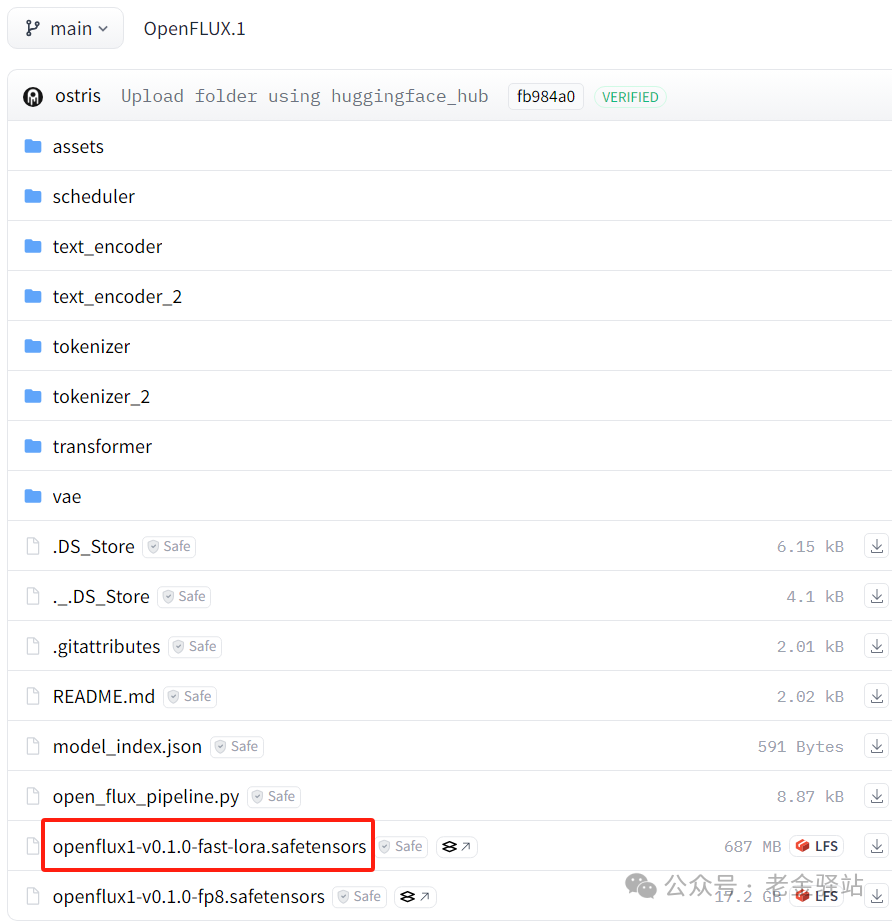Open the ostris user profile link
The height and width of the screenshot is (921, 892).
[78, 96]
